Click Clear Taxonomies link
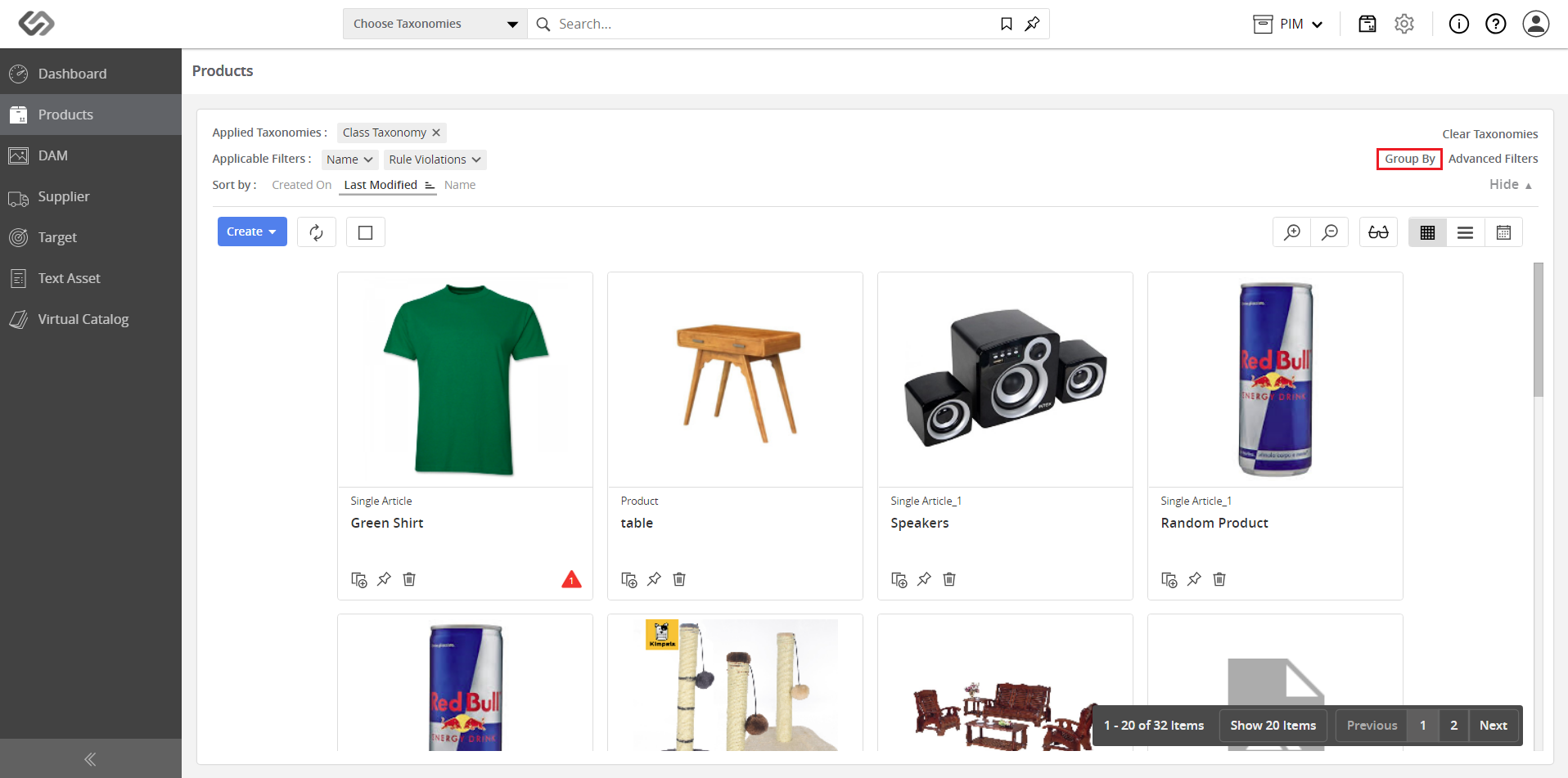1568x778 pixels. tap(1489, 134)
